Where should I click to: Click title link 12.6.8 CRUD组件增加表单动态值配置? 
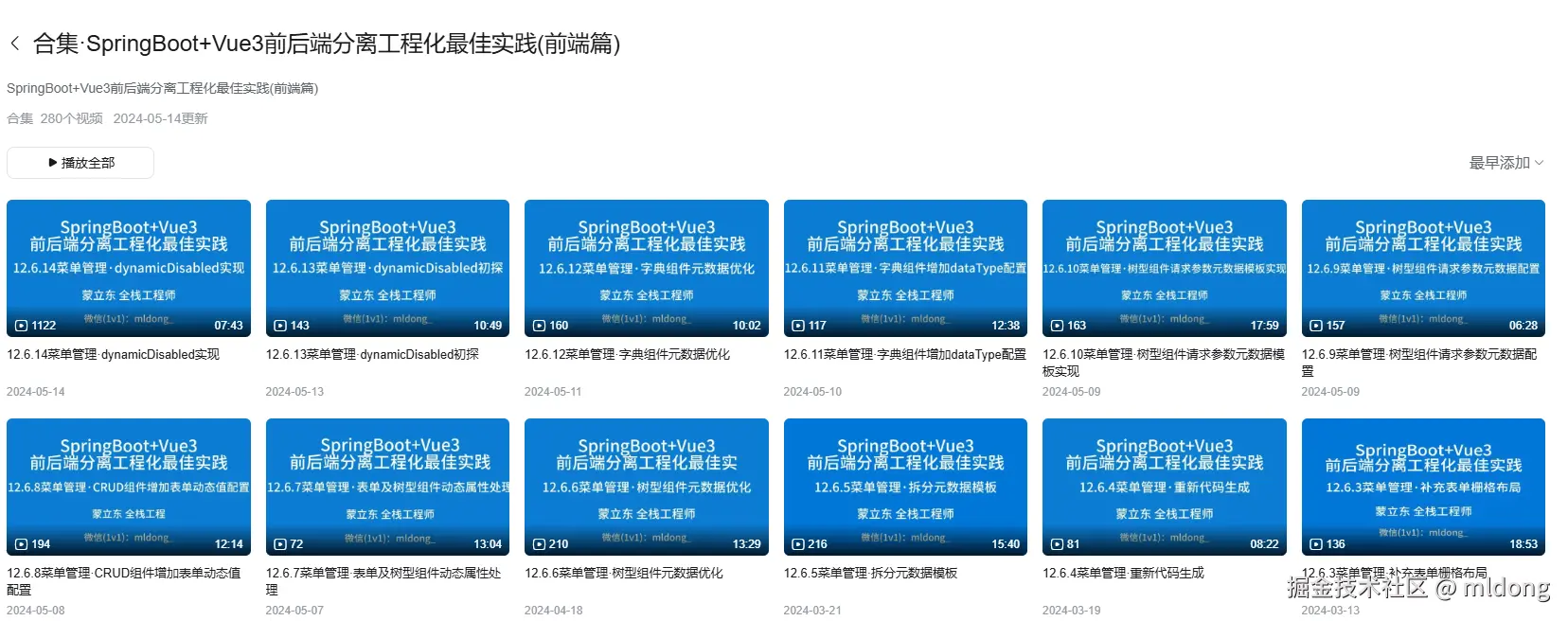coord(124,581)
